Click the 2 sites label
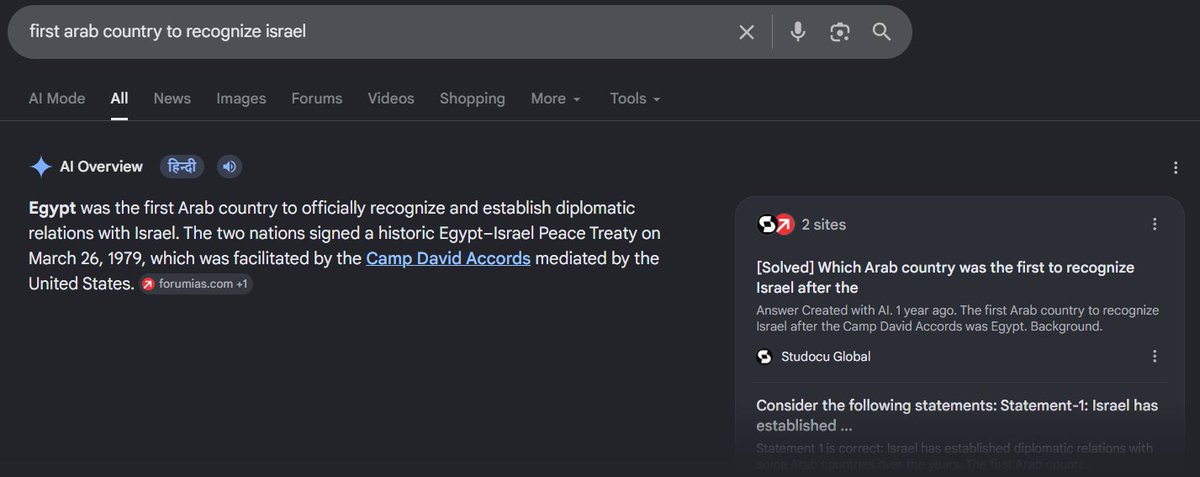Screen dimensions: 1200x477 824,224
